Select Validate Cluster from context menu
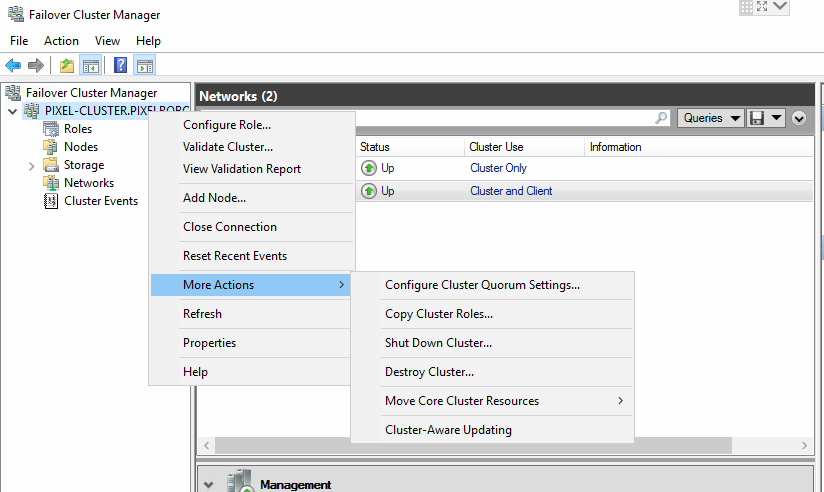The width and height of the screenshot is (824, 492). 227,147
